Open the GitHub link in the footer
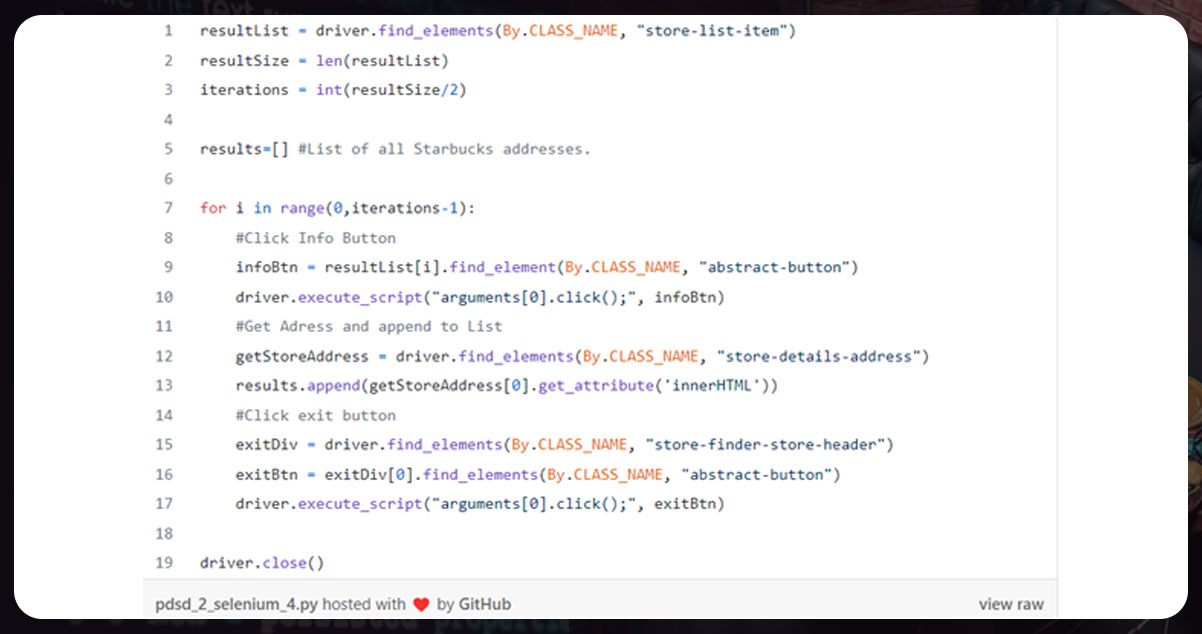 486,603
